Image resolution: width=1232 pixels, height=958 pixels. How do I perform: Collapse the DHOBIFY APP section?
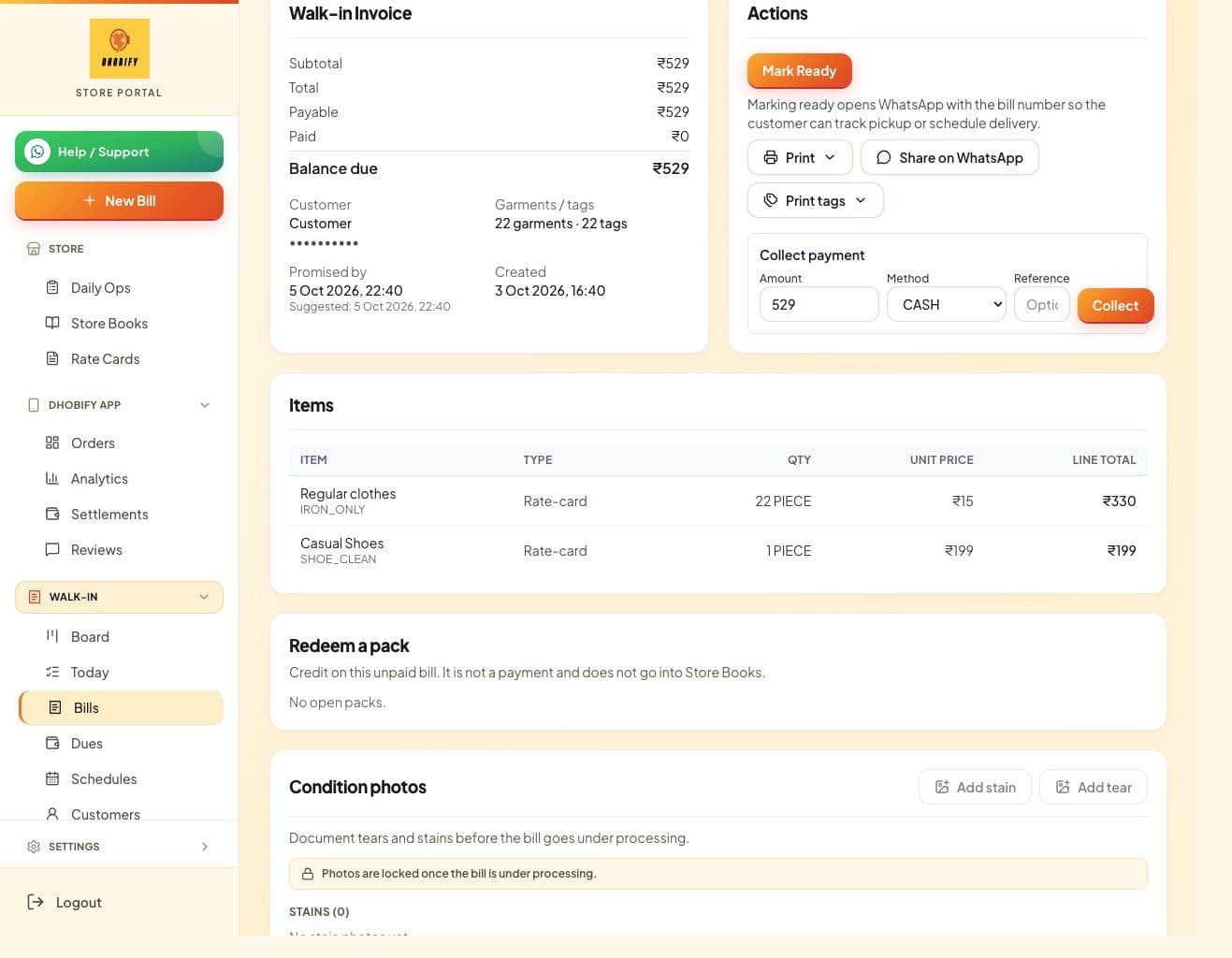tap(205, 405)
